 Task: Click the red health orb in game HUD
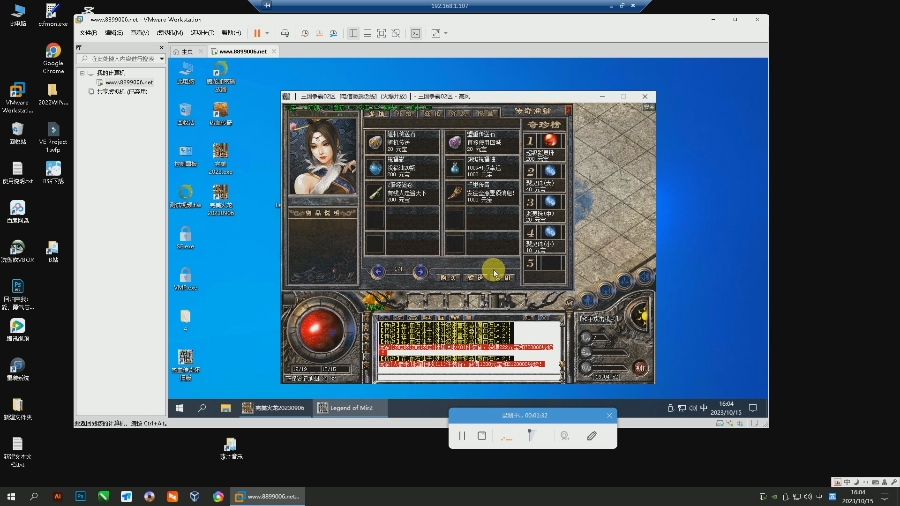click(321, 330)
